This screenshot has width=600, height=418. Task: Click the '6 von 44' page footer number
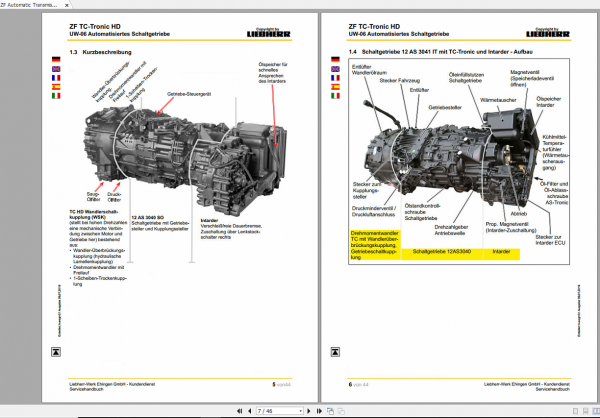coord(358,385)
